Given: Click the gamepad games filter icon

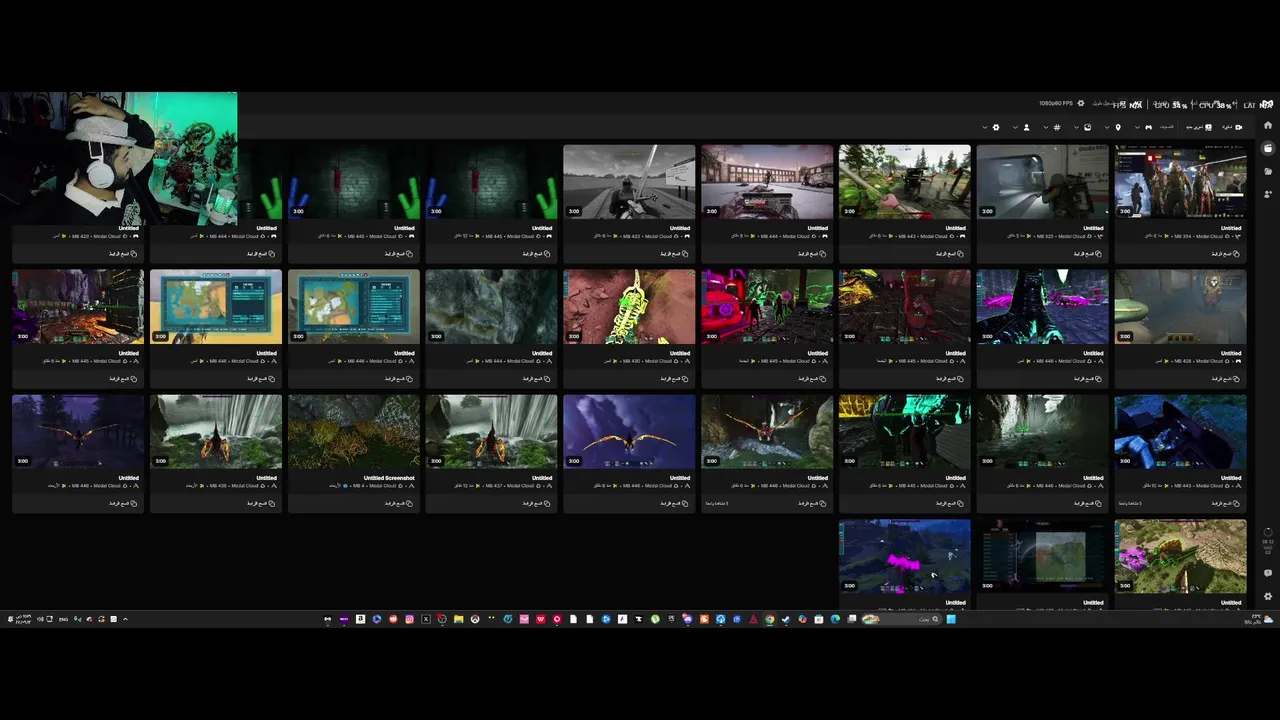Looking at the screenshot, I should [1148, 127].
